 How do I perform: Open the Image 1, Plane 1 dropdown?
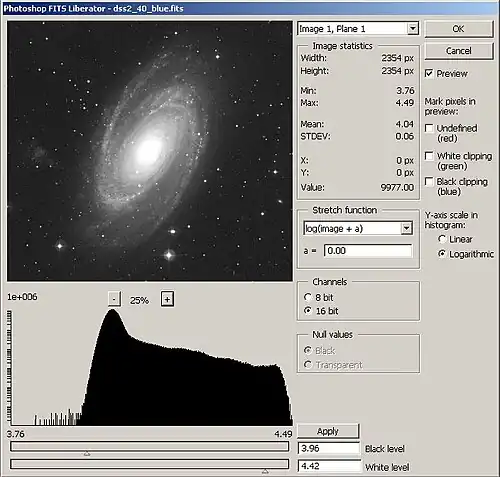413,29
